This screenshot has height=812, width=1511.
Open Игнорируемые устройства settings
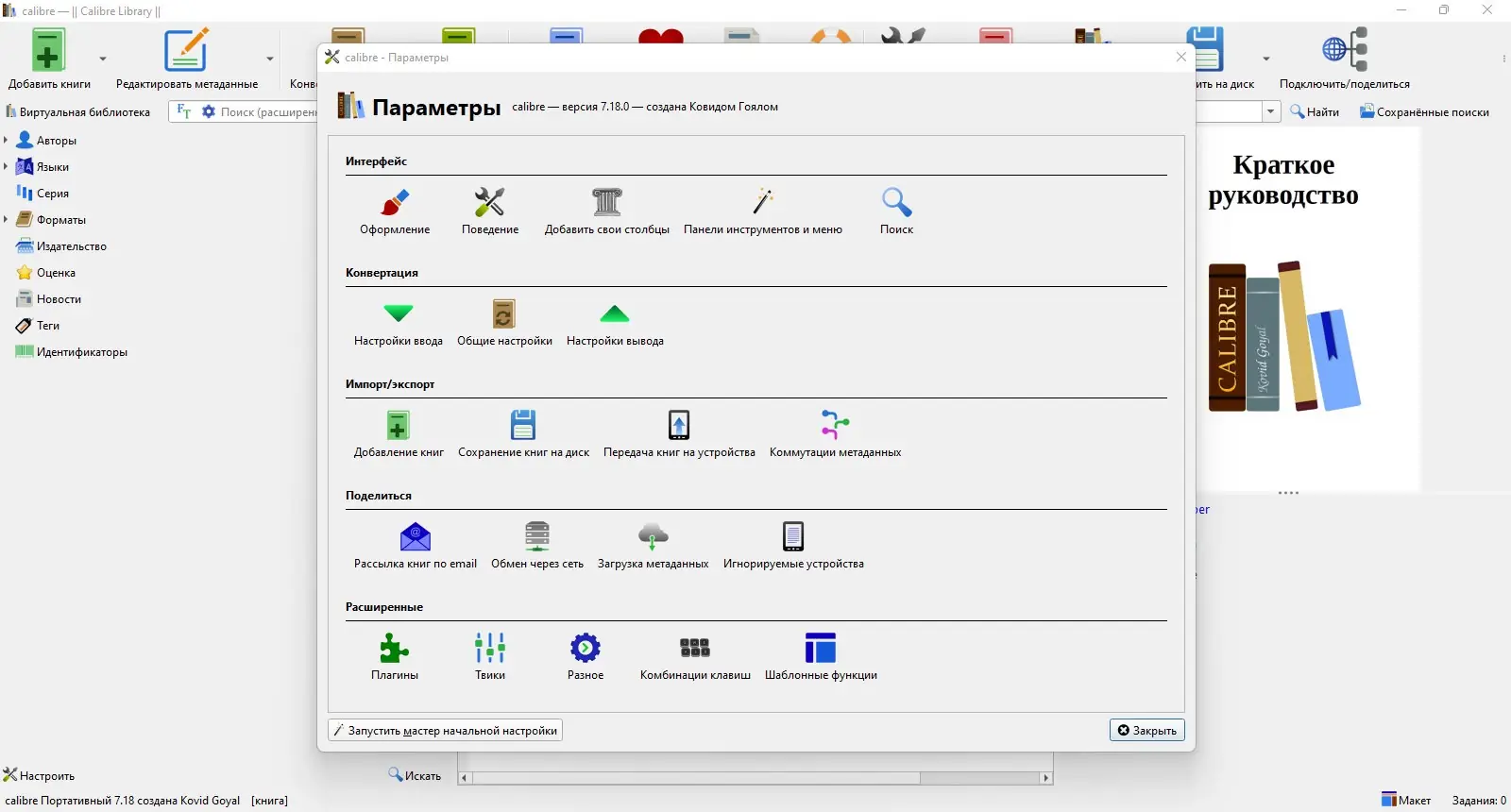click(x=793, y=546)
